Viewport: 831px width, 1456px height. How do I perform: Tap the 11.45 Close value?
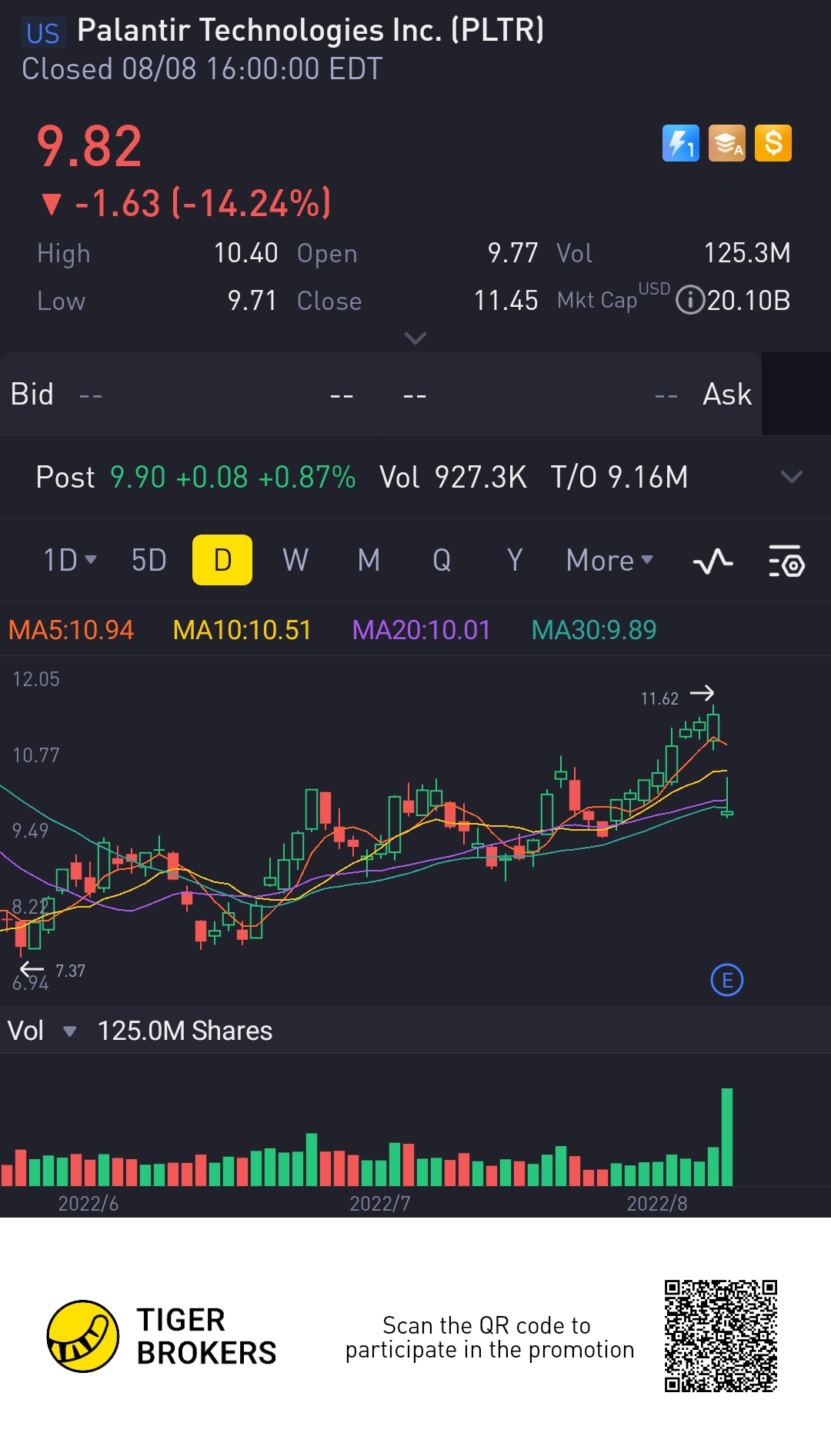pyautogui.click(x=506, y=301)
